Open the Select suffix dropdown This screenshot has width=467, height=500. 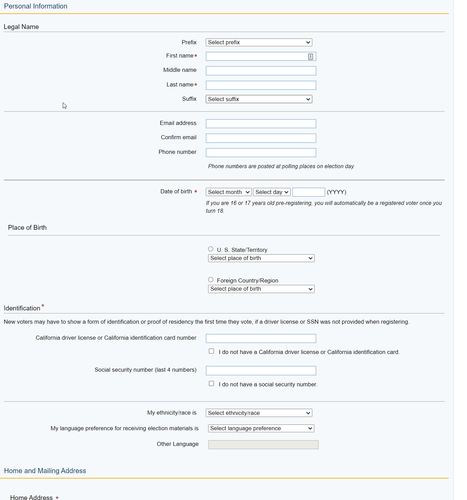pyautogui.click(x=259, y=99)
